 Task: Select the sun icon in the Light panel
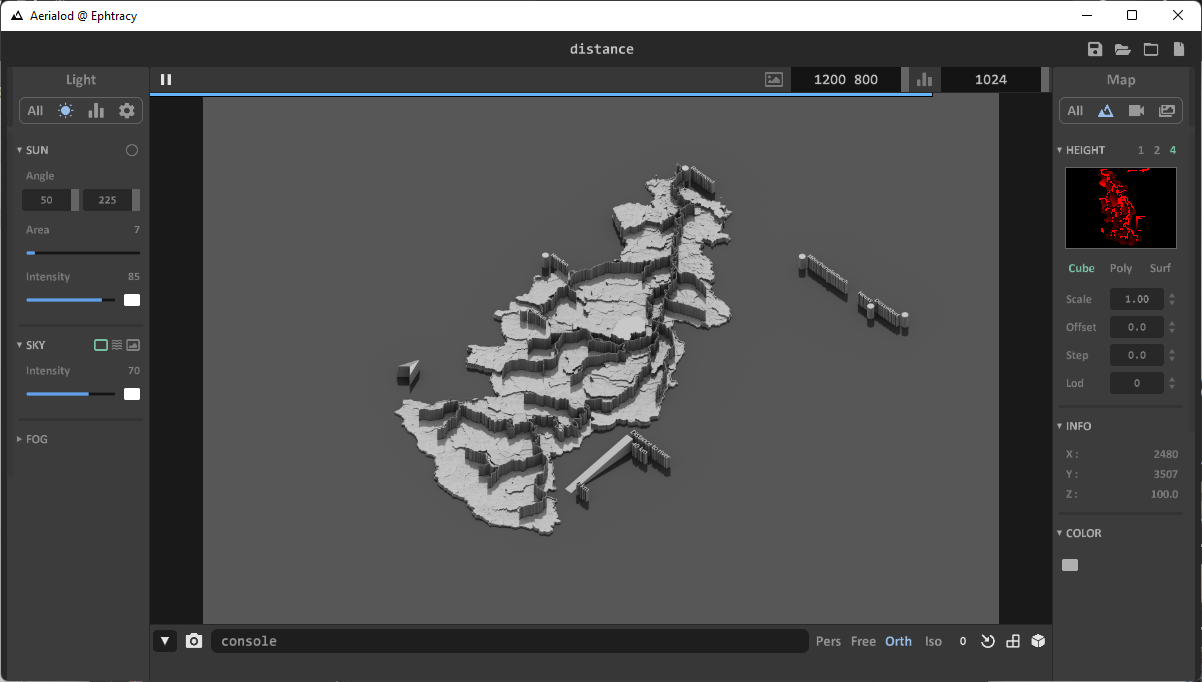[x=65, y=110]
